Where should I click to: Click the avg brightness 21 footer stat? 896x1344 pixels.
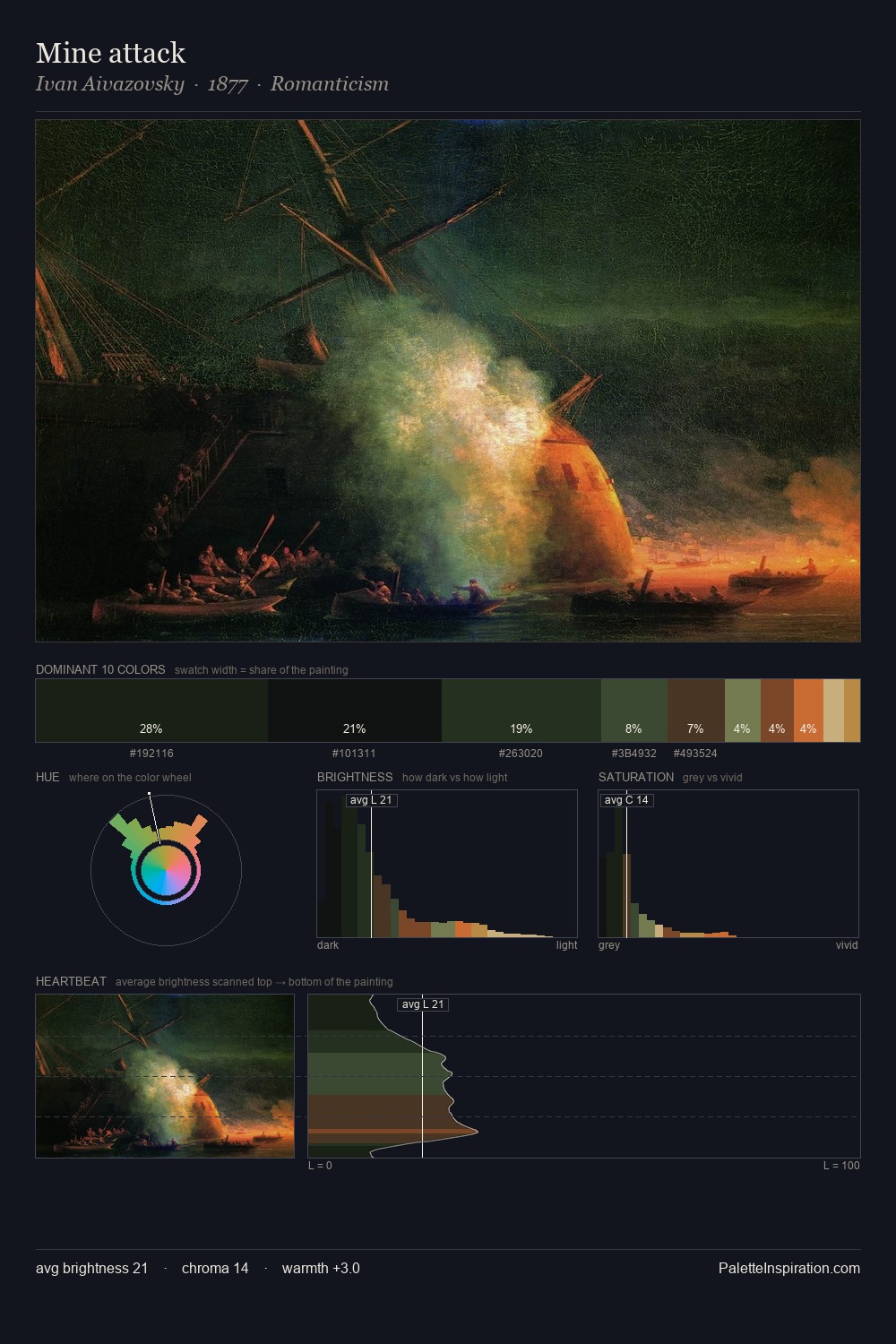click(x=91, y=1268)
